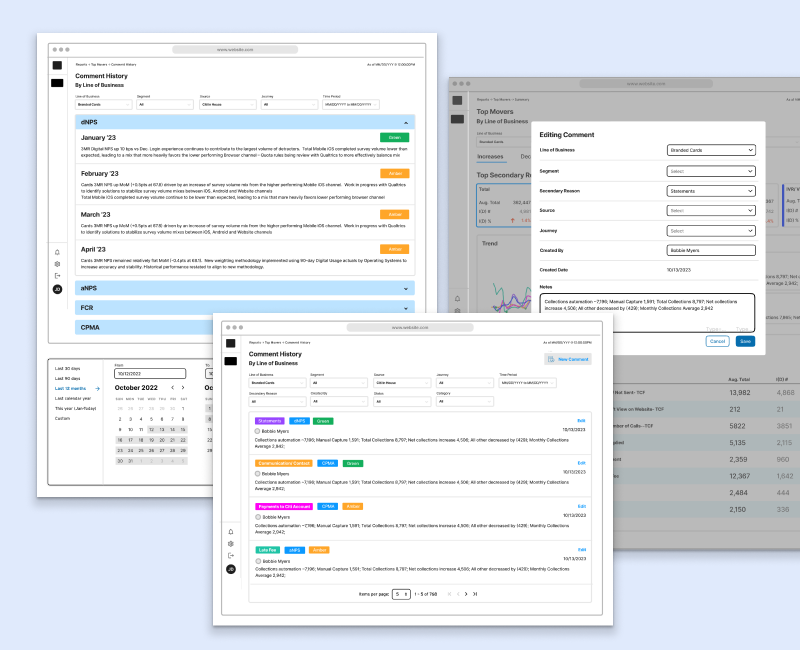Open Status filter dropdown in front Comment History
This screenshot has width=800, height=650.
coord(402,402)
